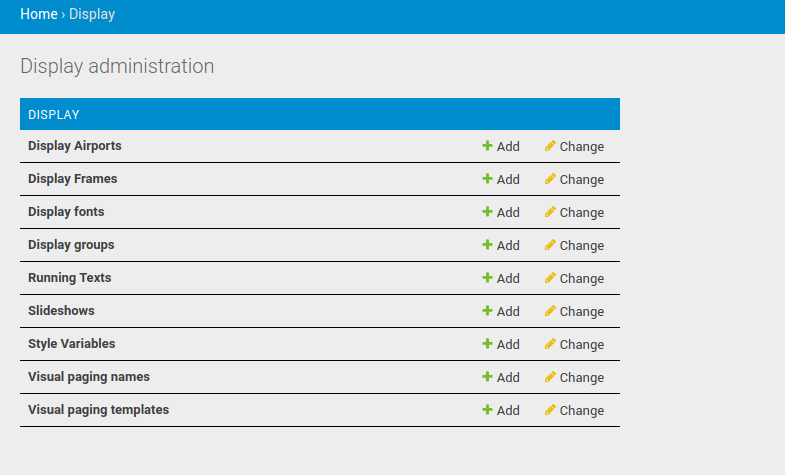The height and width of the screenshot is (475, 785).
Task: Click the green plus icon for Style Variables
Action: (487, 344)
